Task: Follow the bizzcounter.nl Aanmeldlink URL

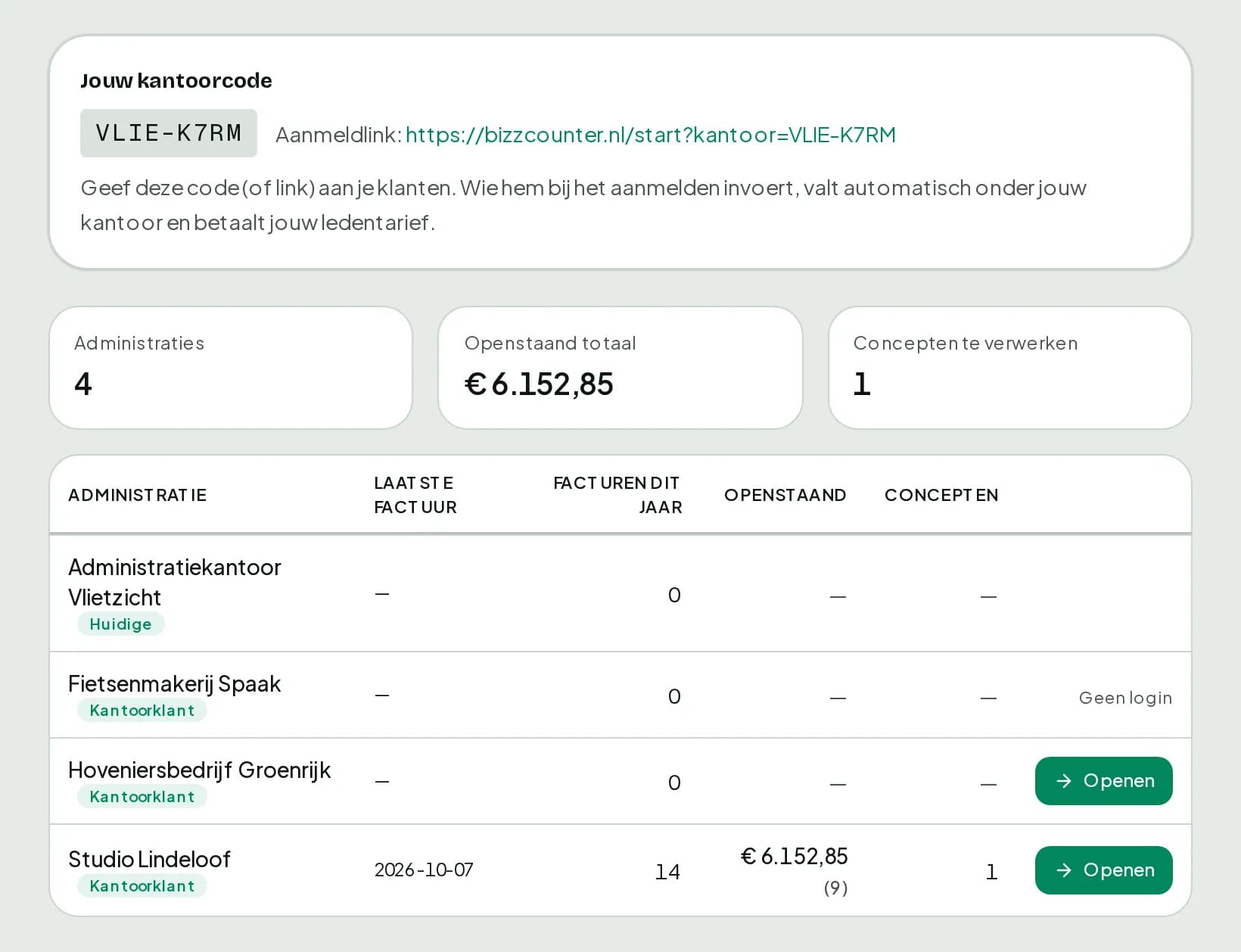Action: (x=651, y=135)
